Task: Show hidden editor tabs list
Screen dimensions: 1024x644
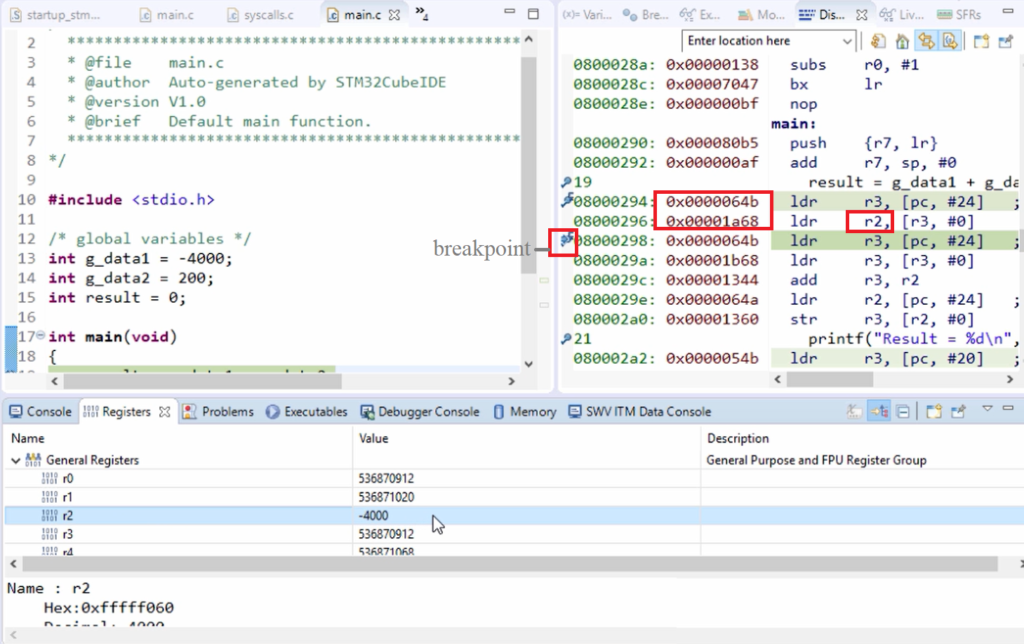Action: [421, 13]
